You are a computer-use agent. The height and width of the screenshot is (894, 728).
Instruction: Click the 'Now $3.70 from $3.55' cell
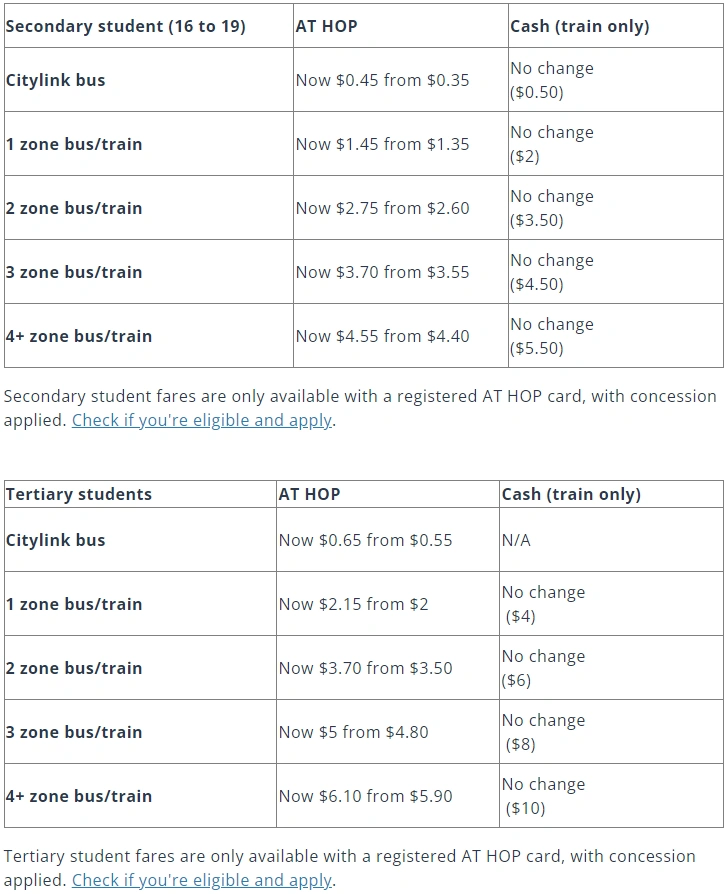[382, 272]
